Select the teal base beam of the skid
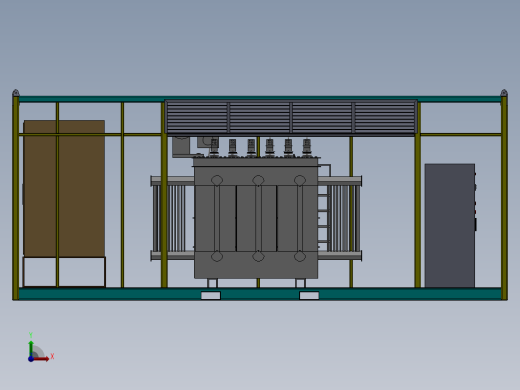 click(260, 294)
